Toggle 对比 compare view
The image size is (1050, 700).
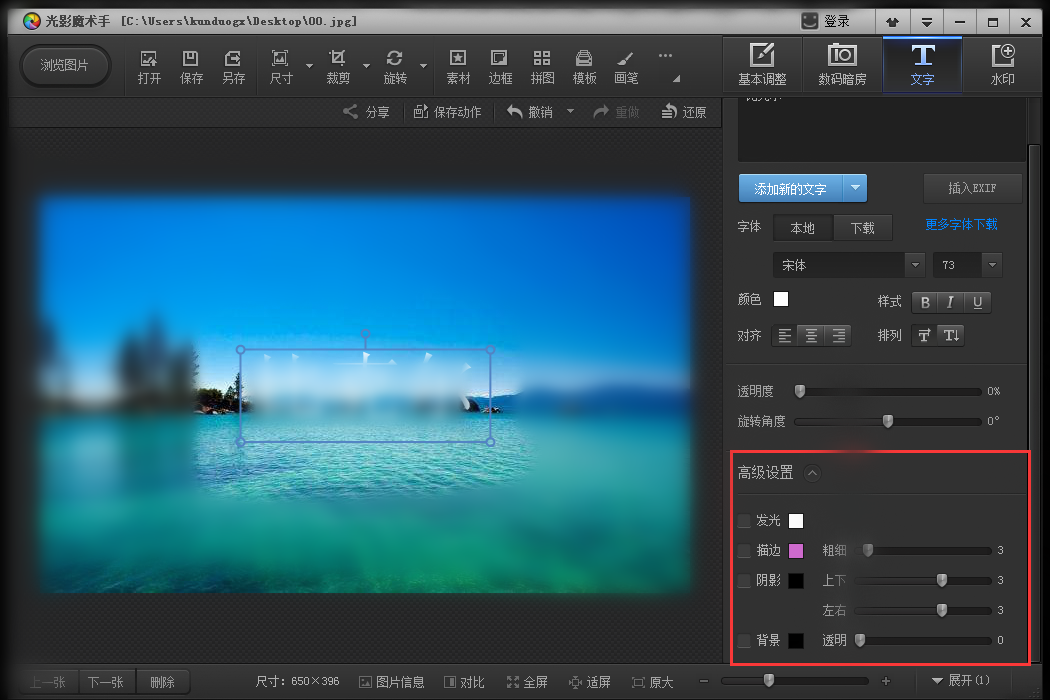pyautogui.click(x=464, y=682)
